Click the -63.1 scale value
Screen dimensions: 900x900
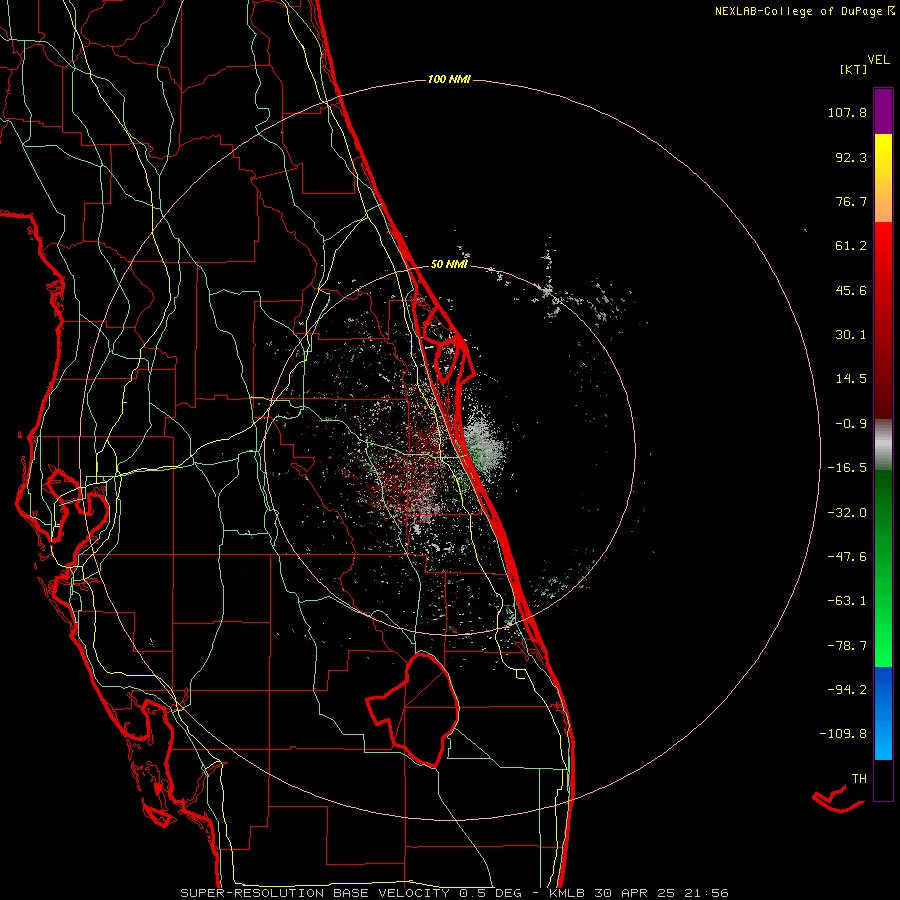click(x=847, y=601)
